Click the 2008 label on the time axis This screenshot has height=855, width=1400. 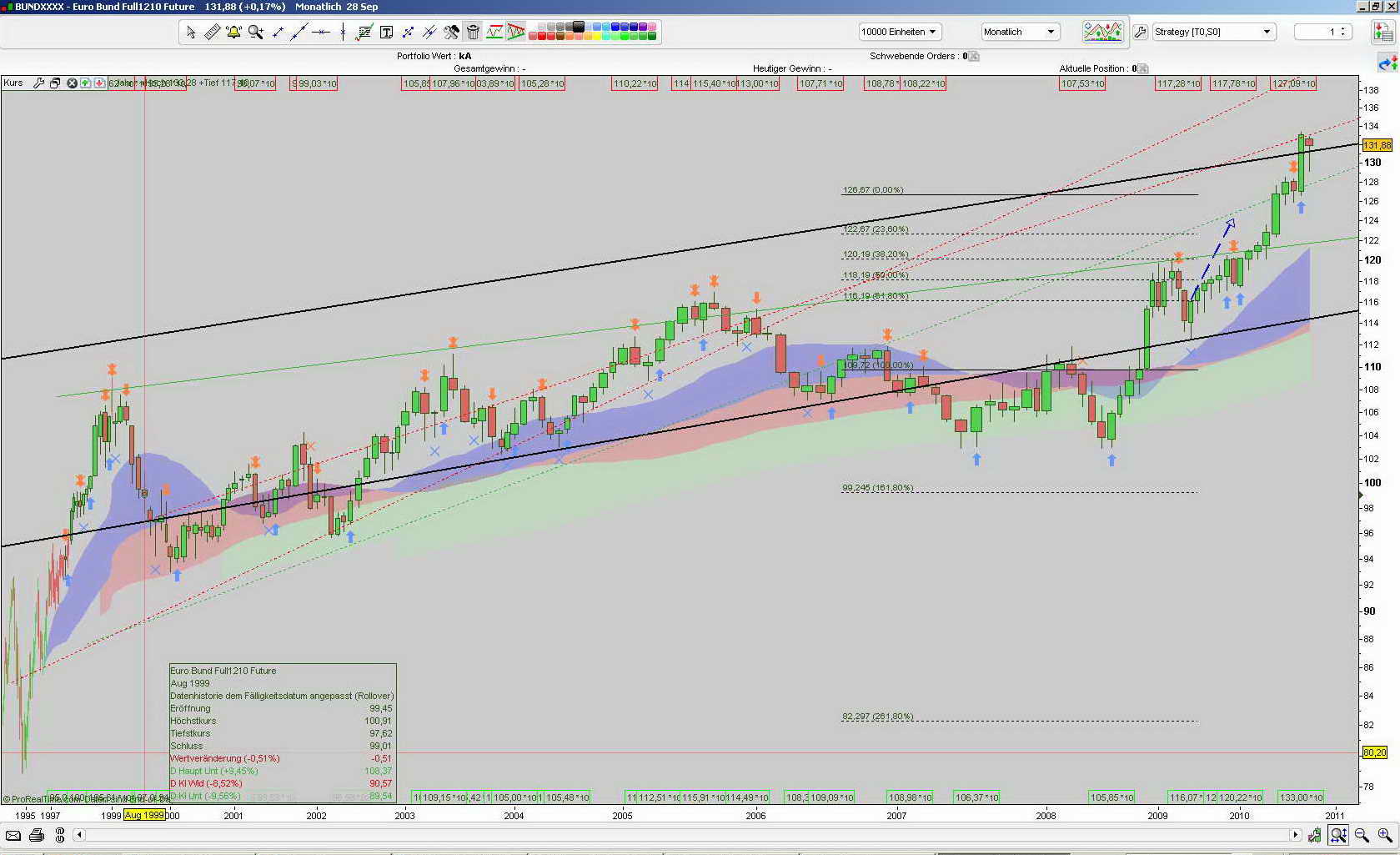pos(1046,816)
